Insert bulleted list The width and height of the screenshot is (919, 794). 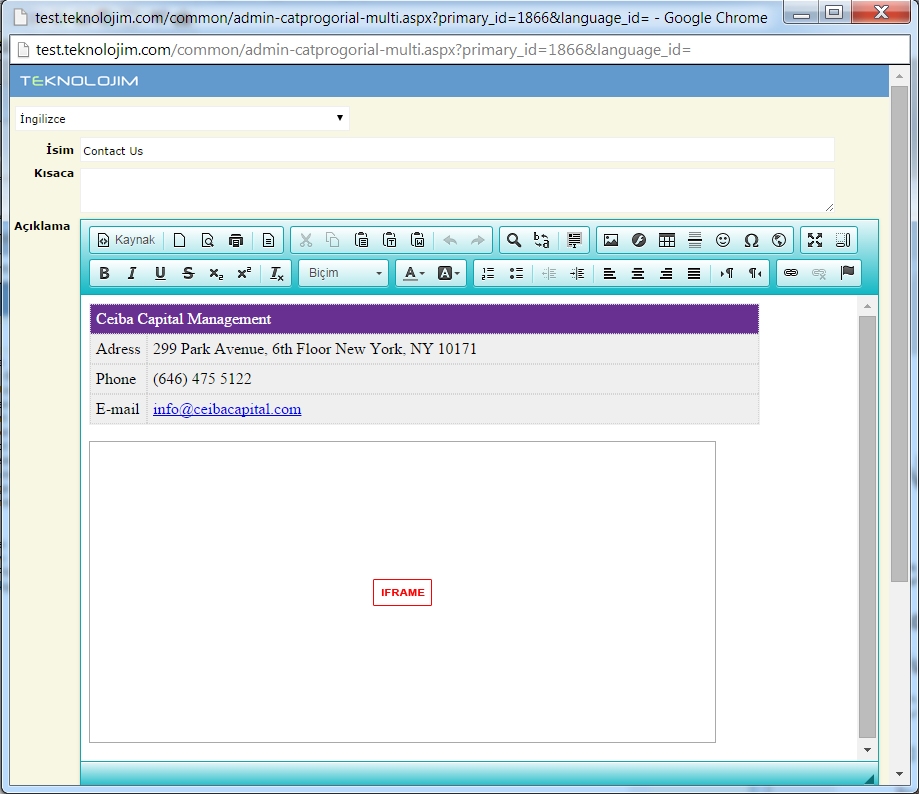516,273
